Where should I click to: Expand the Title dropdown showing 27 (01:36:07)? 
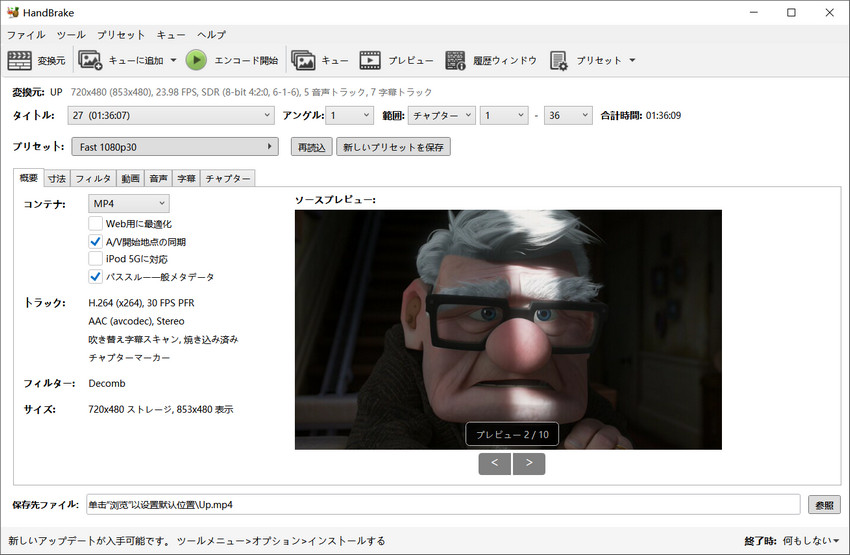point(171,115)
